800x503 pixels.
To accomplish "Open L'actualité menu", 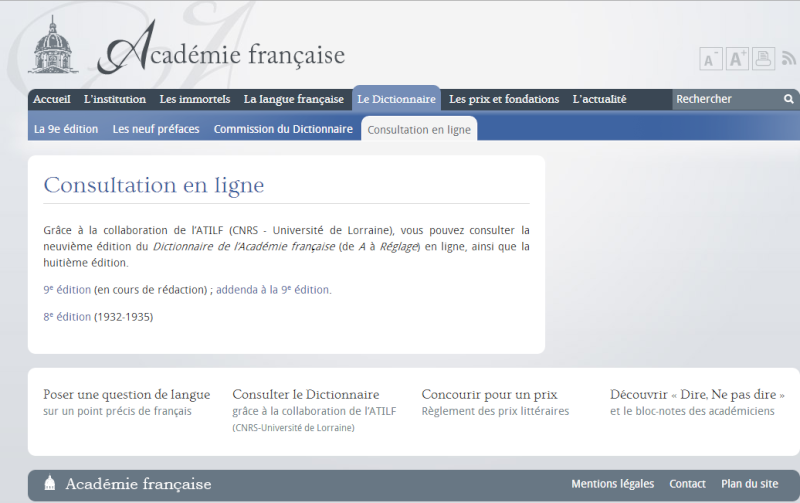I will (599, 99).
